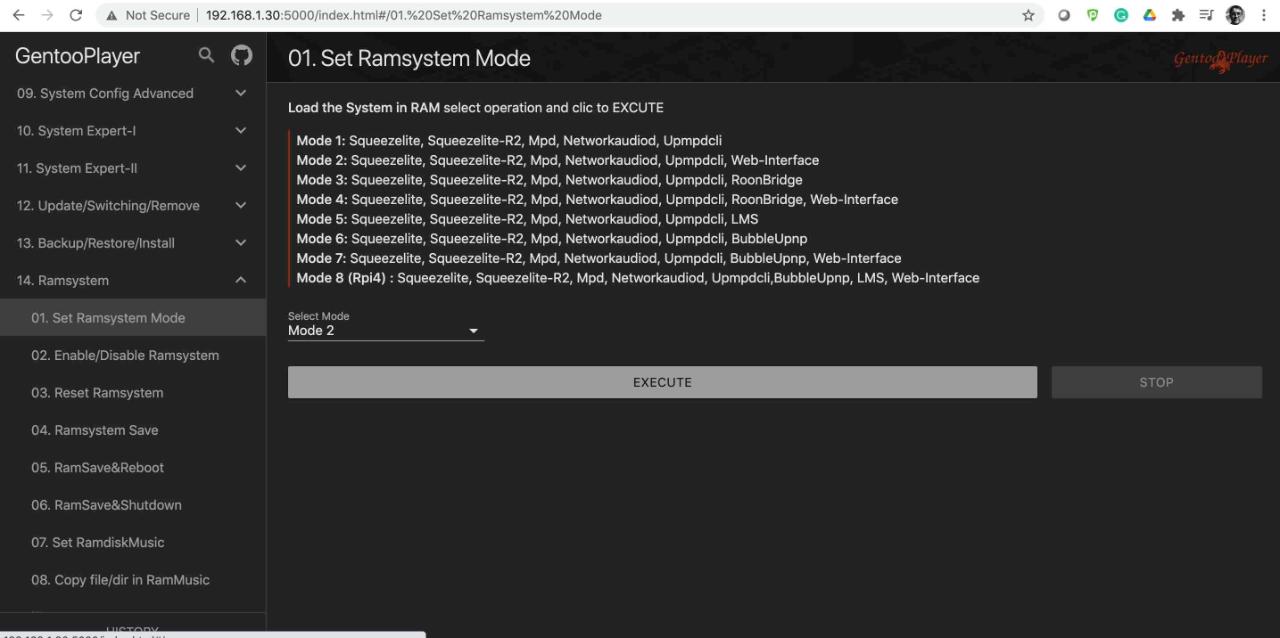Open 08. Copy file/dir in RamMusic
The image size is (1280, 638).
tap(133, 581)
